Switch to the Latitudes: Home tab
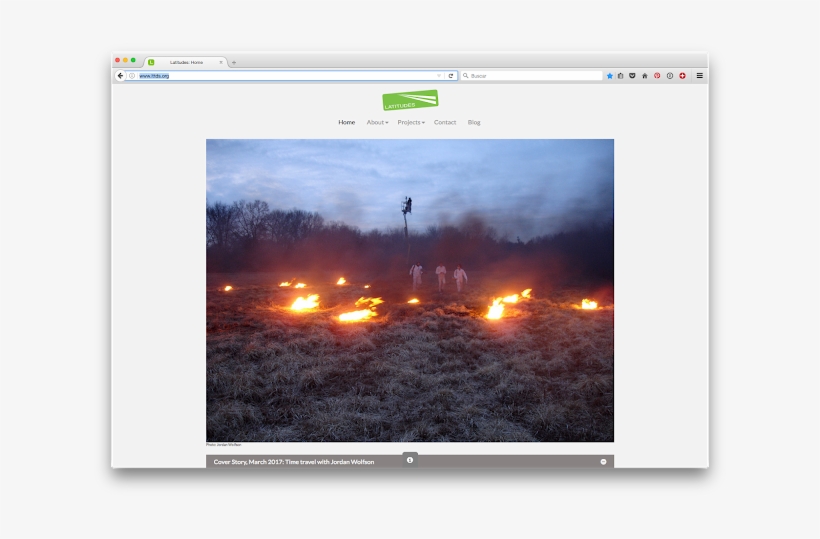This screenshot has width=820, height=539. pos(186,62)
